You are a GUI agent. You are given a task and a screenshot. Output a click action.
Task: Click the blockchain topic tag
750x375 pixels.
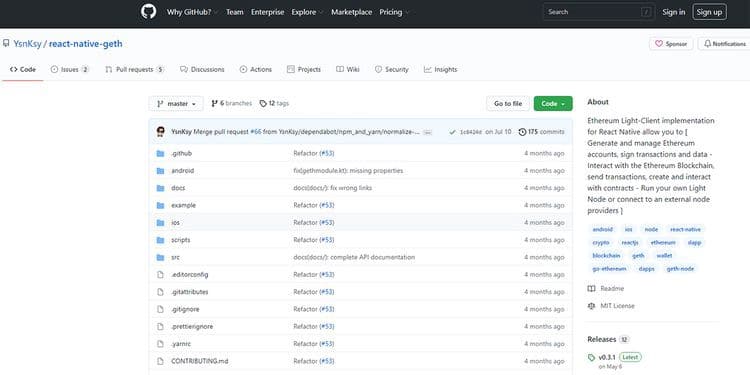click(x=606, y=256)
